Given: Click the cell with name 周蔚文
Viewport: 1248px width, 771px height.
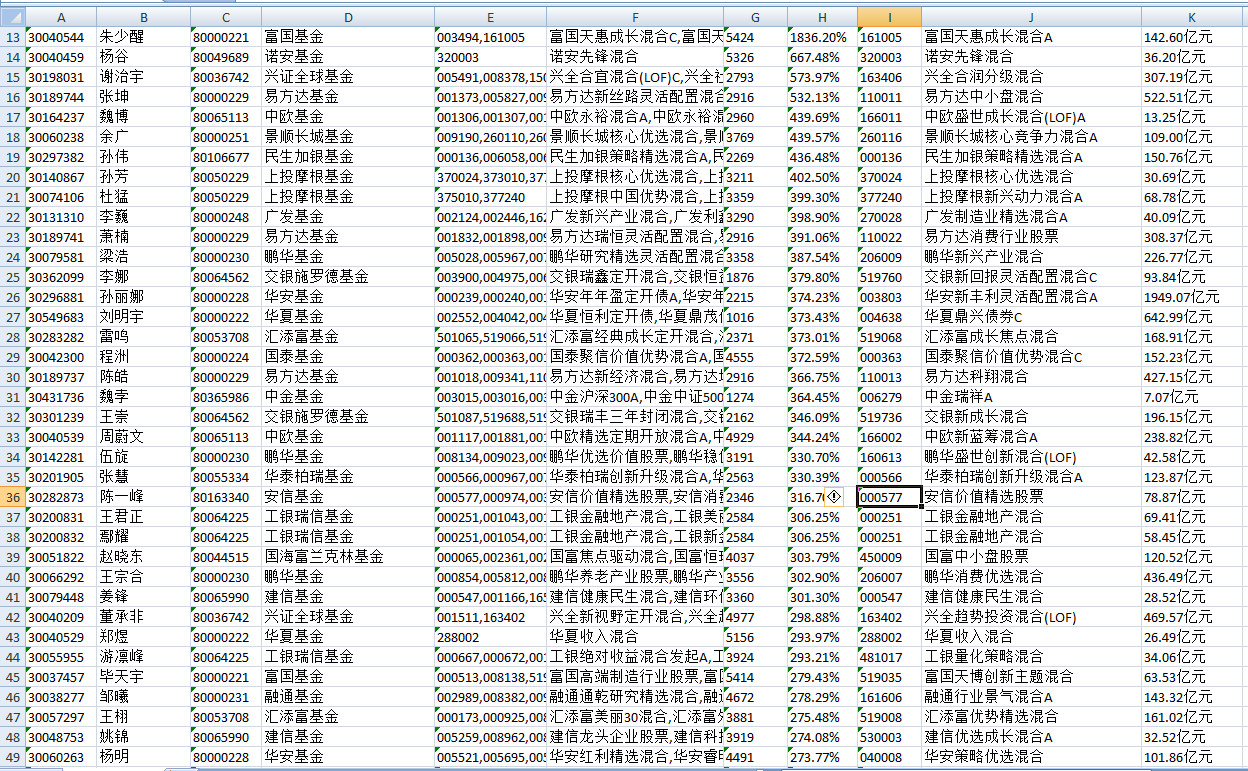Looking at the screenshot, I should 144,437.
